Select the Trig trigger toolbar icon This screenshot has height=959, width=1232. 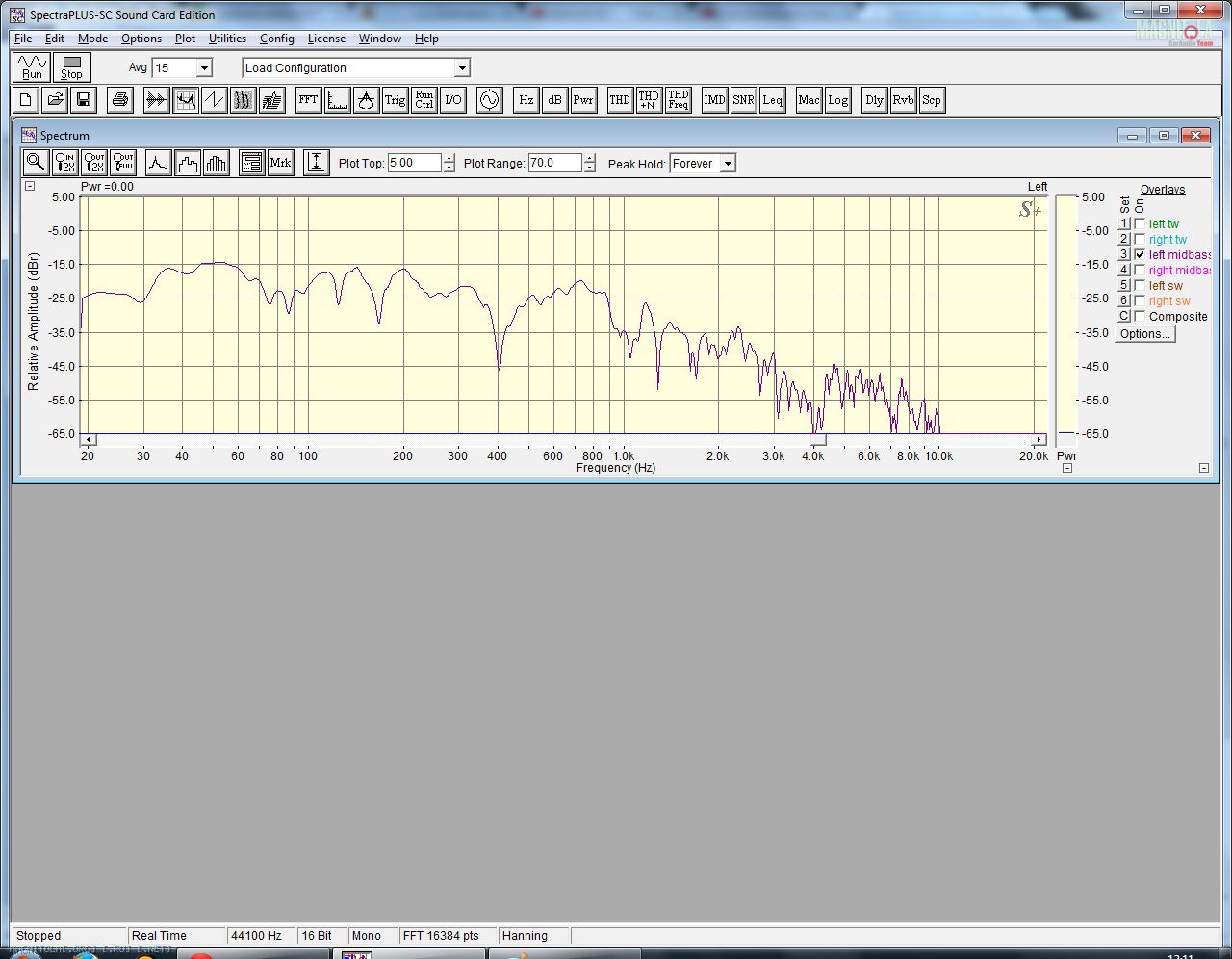[395, 100]
